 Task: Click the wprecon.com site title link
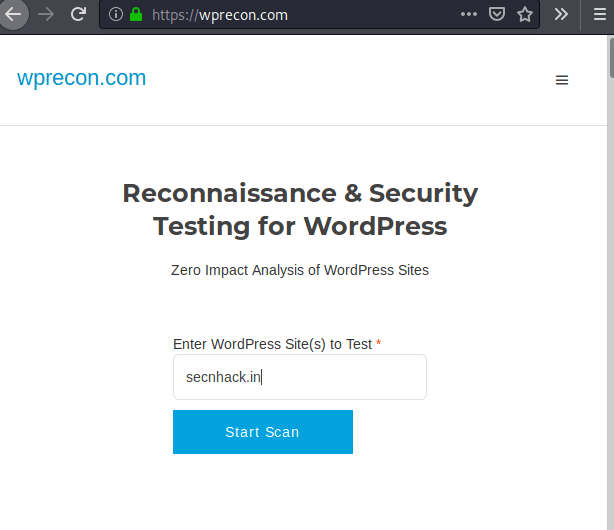(x=81, y=78)
